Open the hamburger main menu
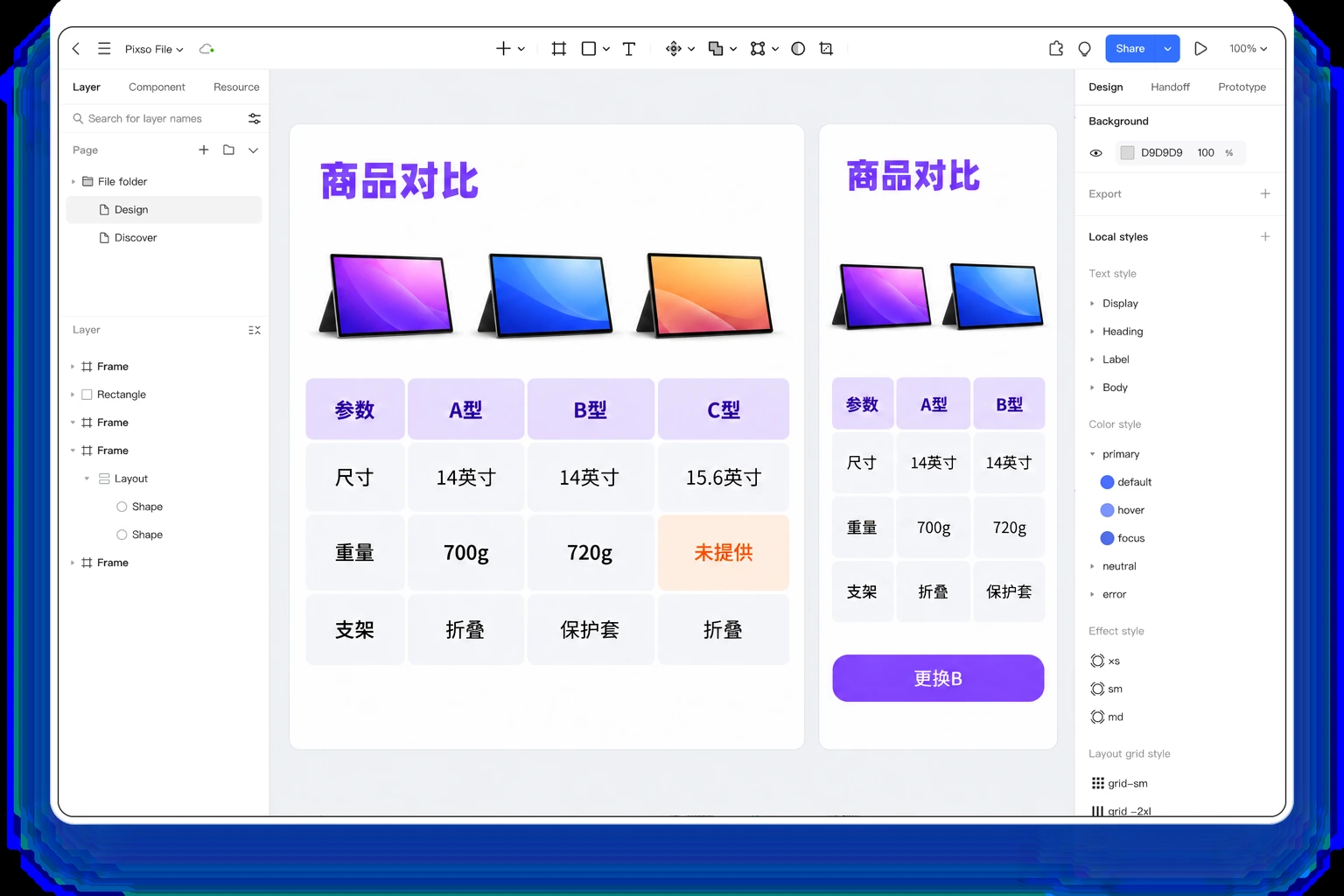1344x896 pixels. [x=104, y=49]
